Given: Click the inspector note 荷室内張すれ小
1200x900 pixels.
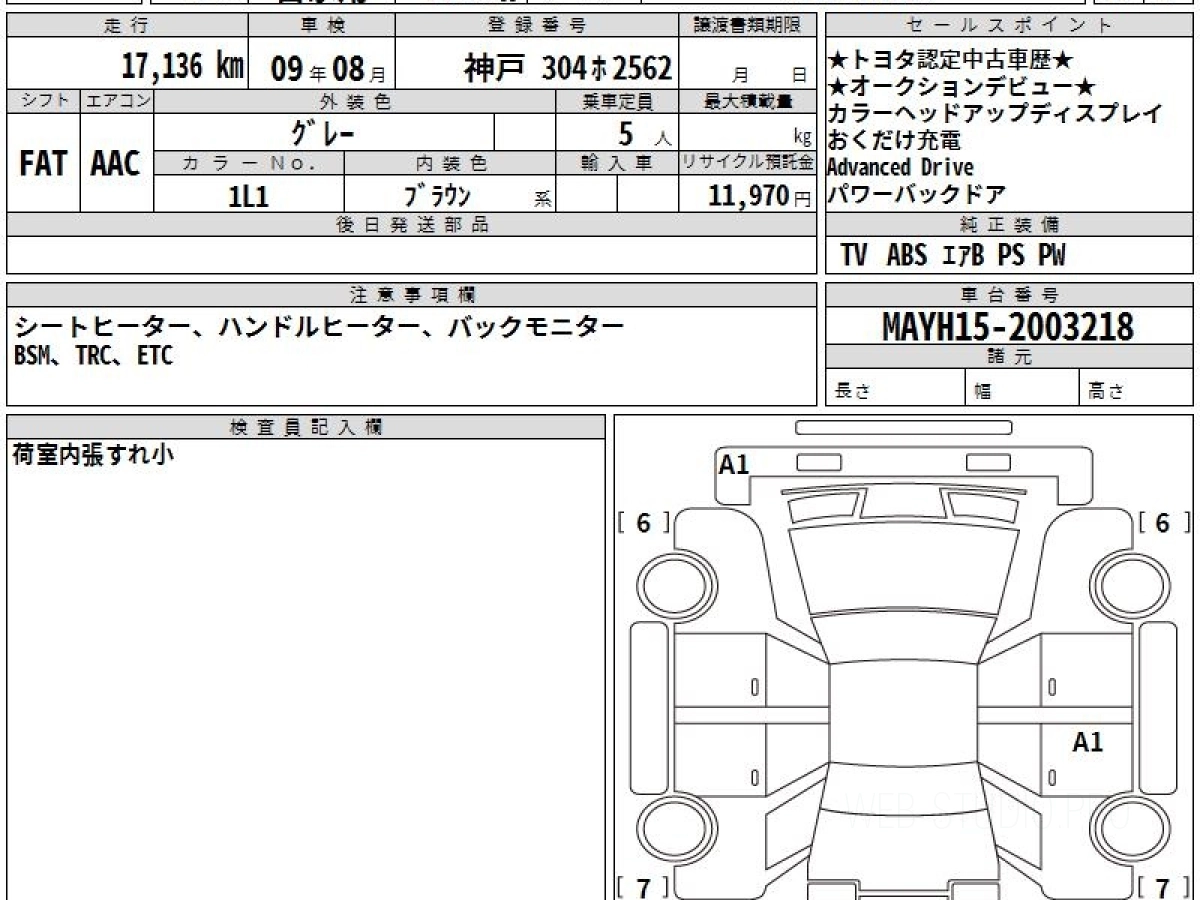Looking at the screenshot, I should tap(92, 455).
